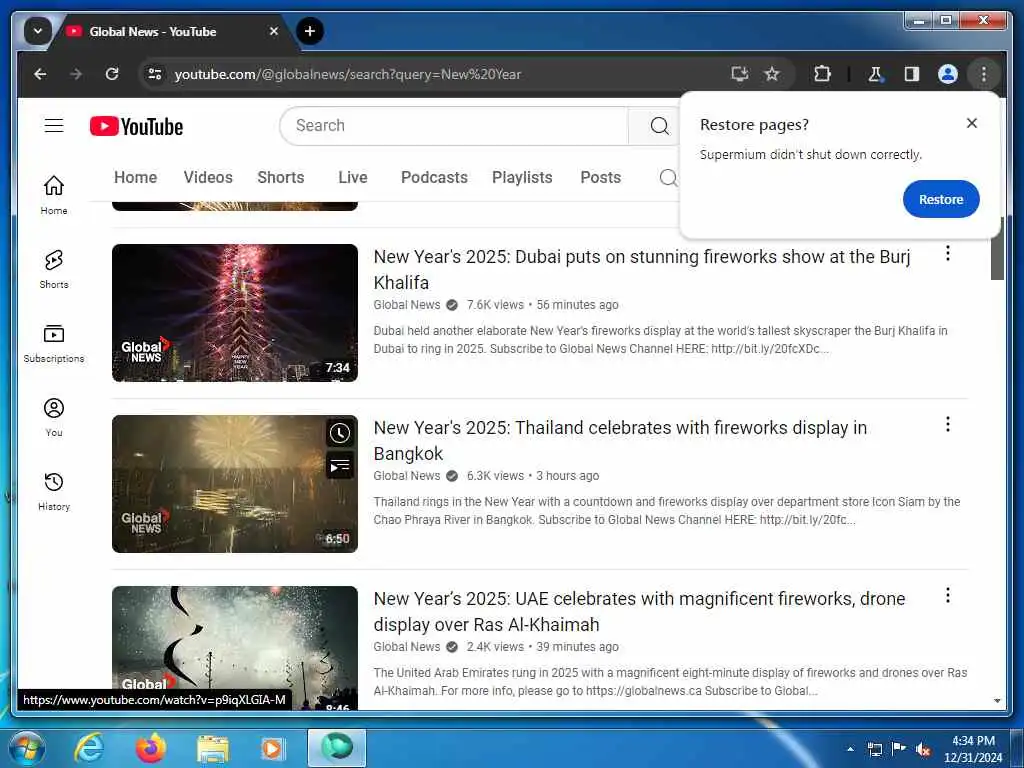Bookmark this page with the star
Screen dimensions: 1024x768
pyautogui.click(x=772, y=74)
